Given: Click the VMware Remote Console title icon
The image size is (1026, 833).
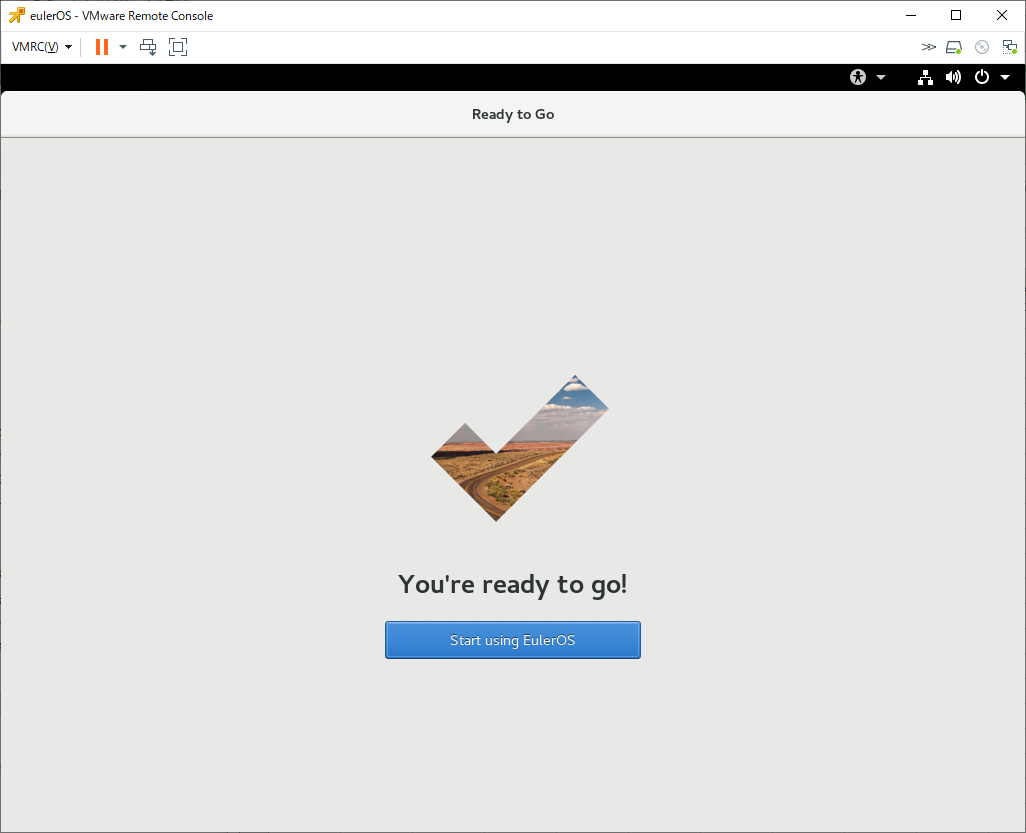Looking at the screenshot, I should pos(16,15).
